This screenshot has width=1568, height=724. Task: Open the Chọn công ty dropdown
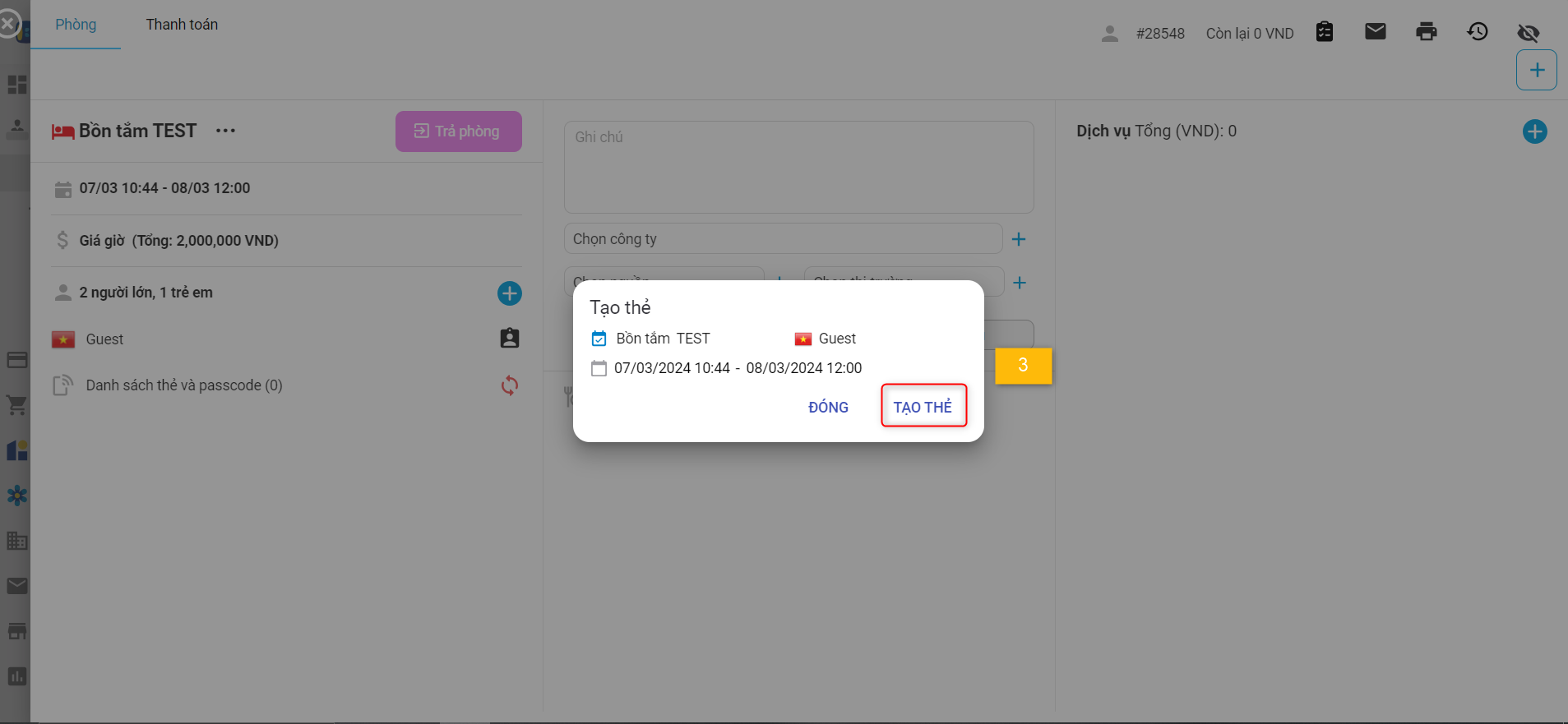tap(782, 239)
